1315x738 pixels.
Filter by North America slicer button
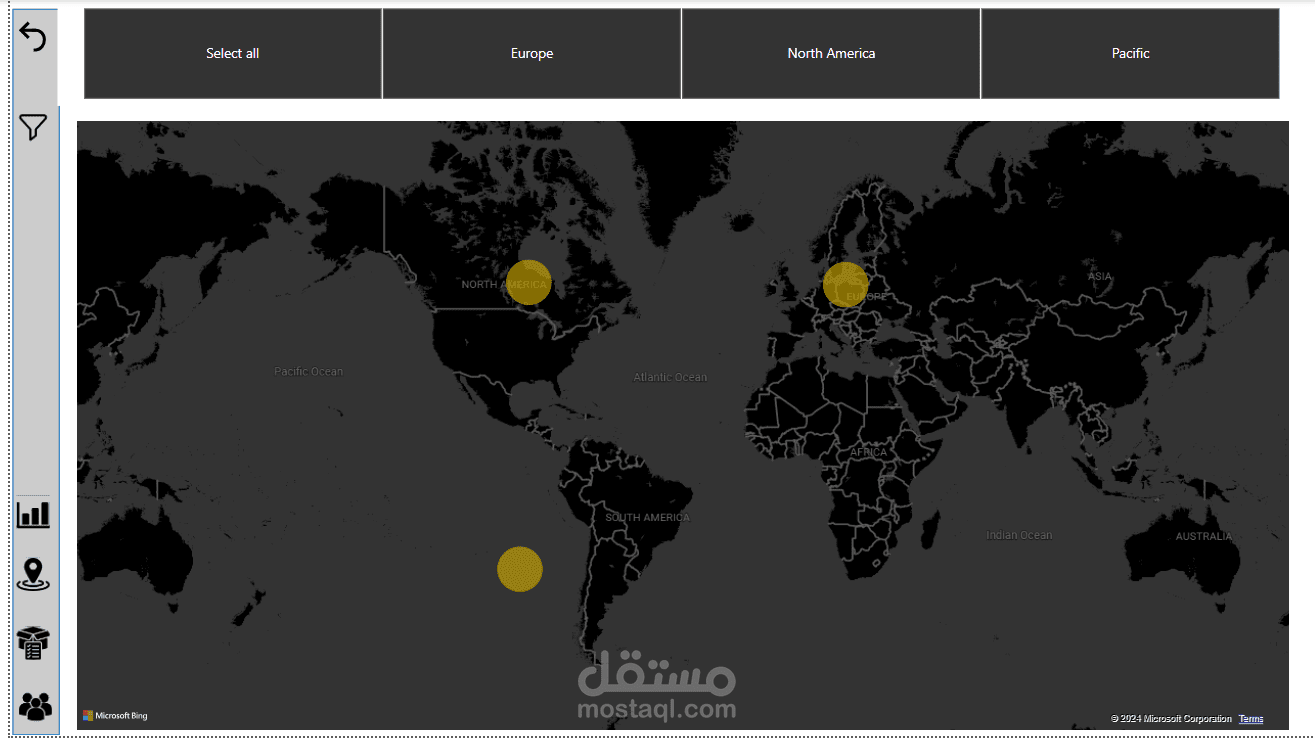click(831, 54)
